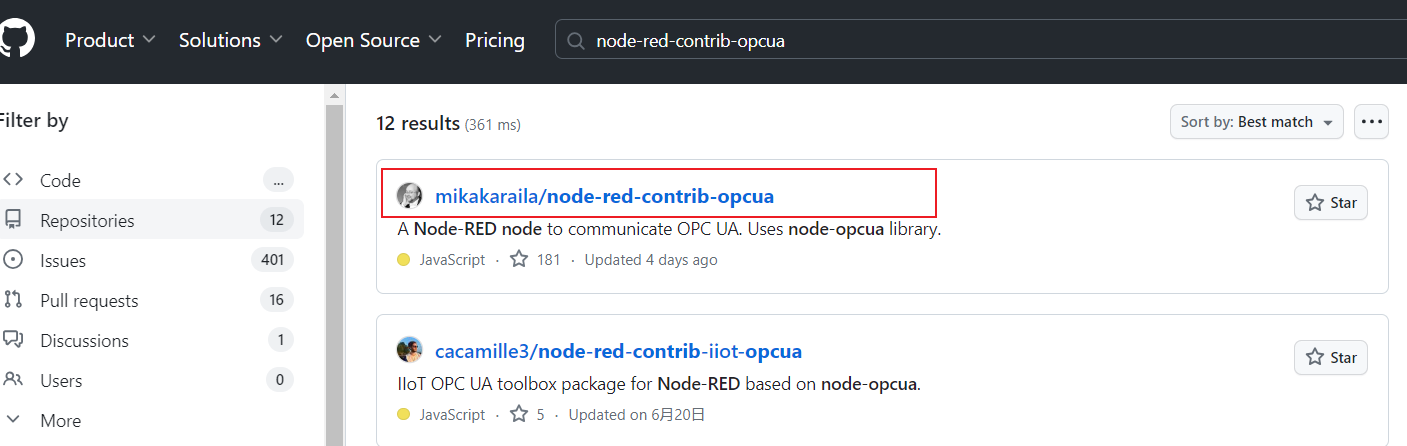Focus the search field containing node-red-contrib-opcua

(x=981, y=41)
